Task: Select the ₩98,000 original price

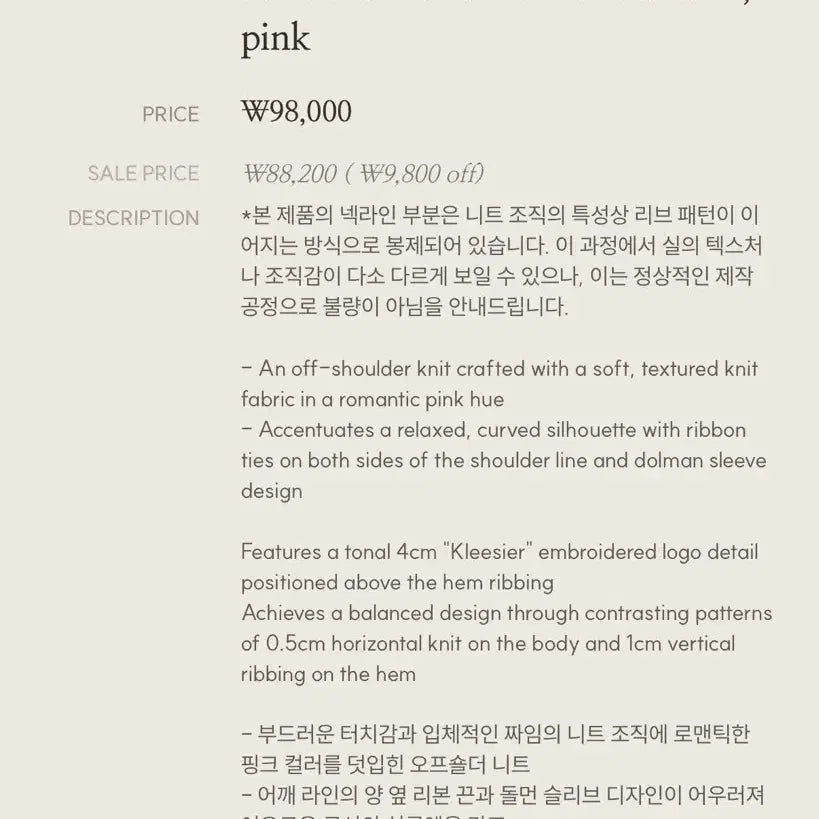Action: click(x=296, y=112)
